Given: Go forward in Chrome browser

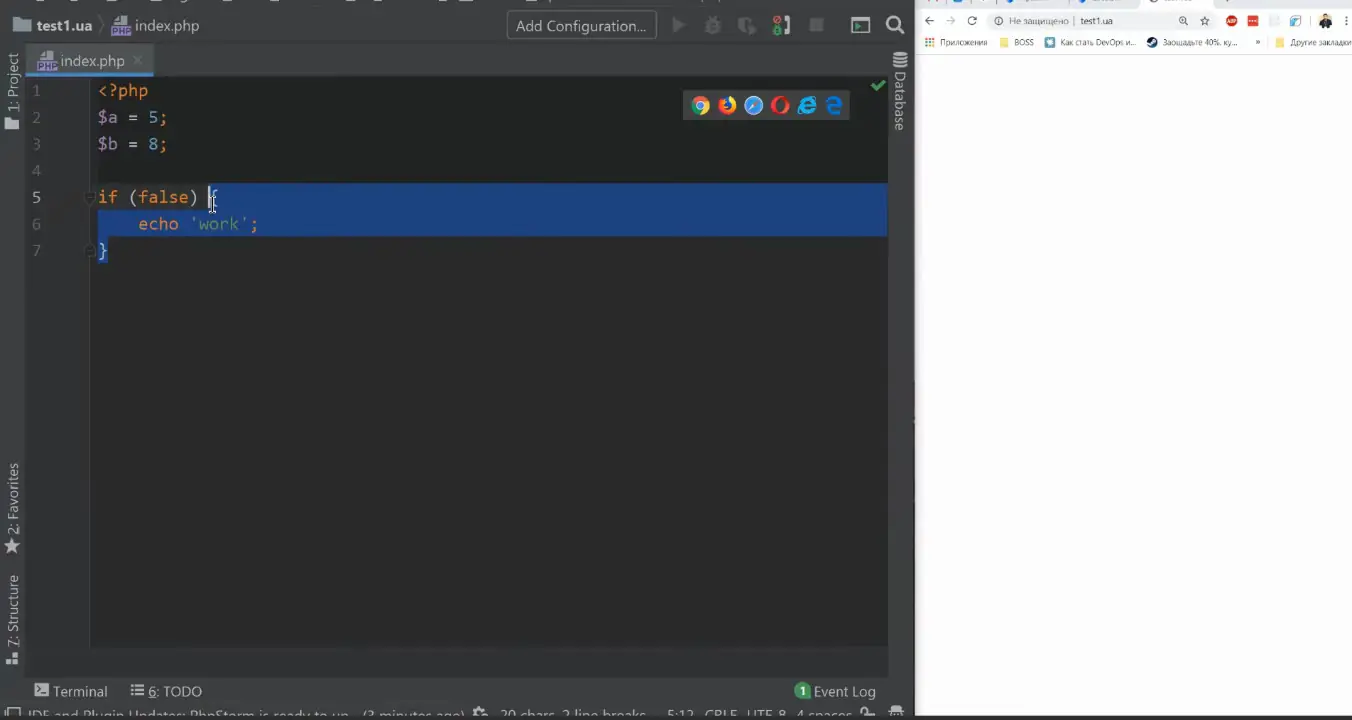Looking at the screenshot, I should [x=950, y=21].
